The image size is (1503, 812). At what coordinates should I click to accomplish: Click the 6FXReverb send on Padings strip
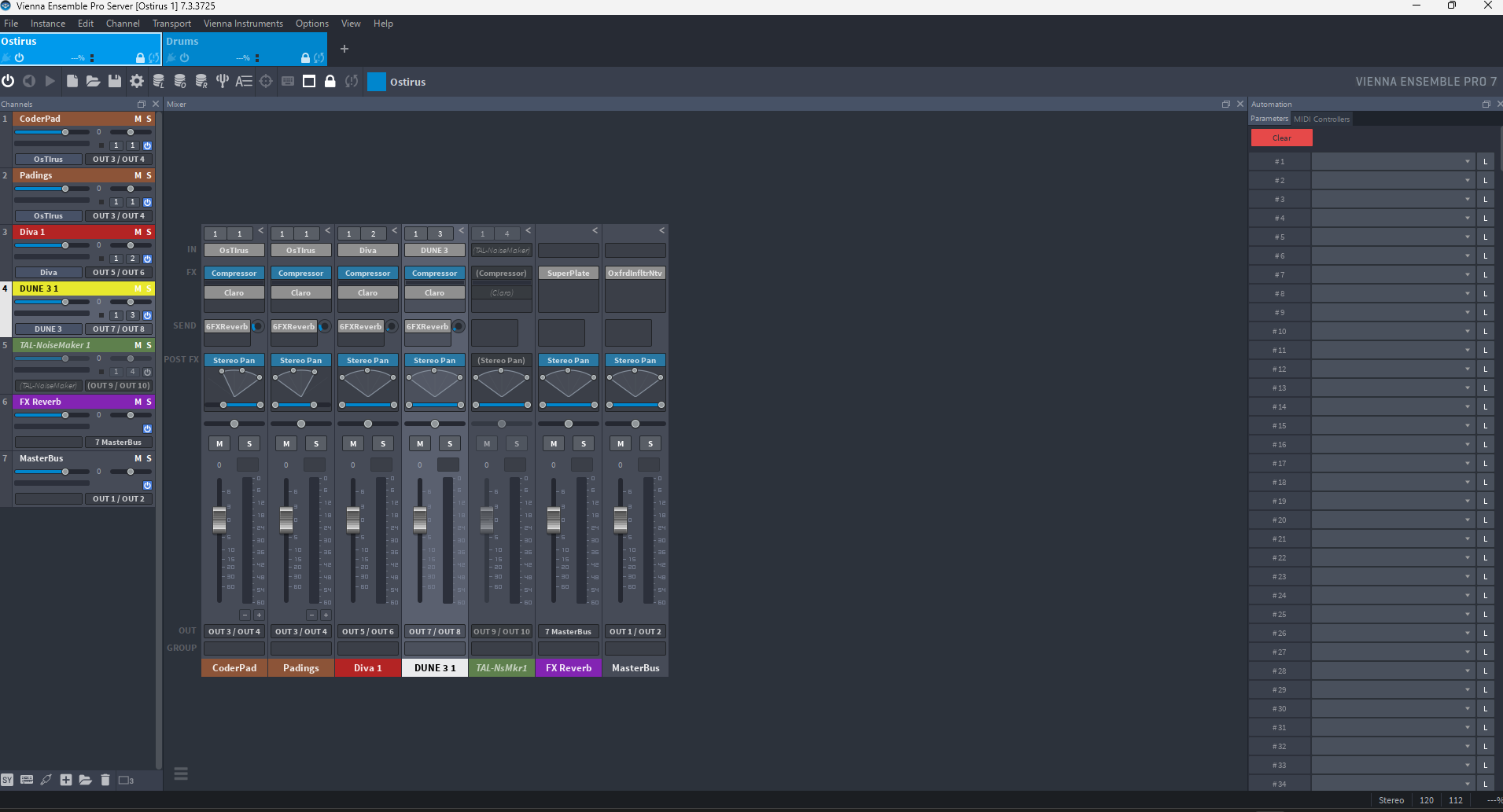293,326
